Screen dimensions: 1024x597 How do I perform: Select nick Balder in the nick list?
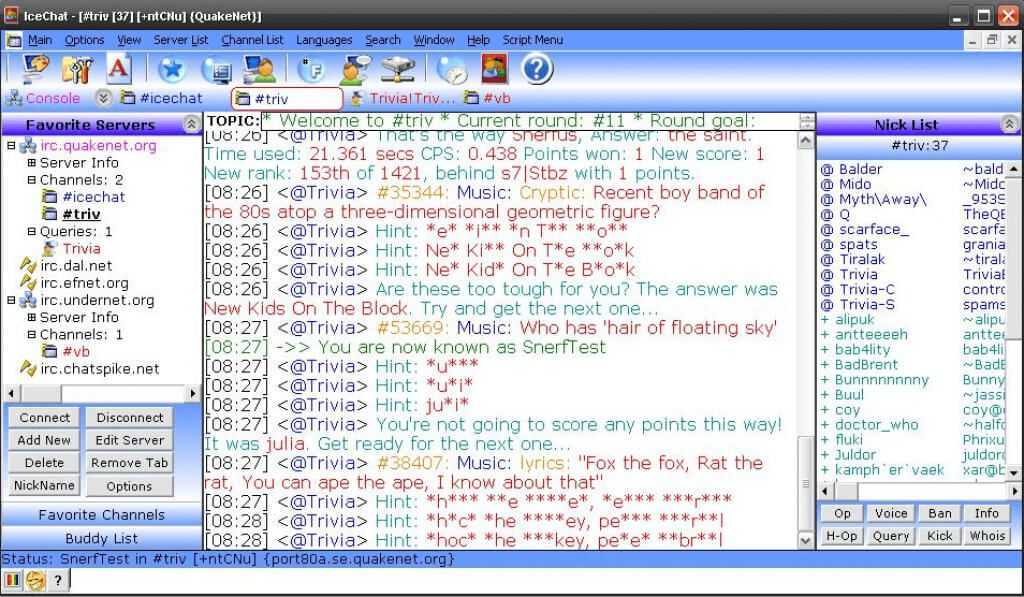pos(860,169)
